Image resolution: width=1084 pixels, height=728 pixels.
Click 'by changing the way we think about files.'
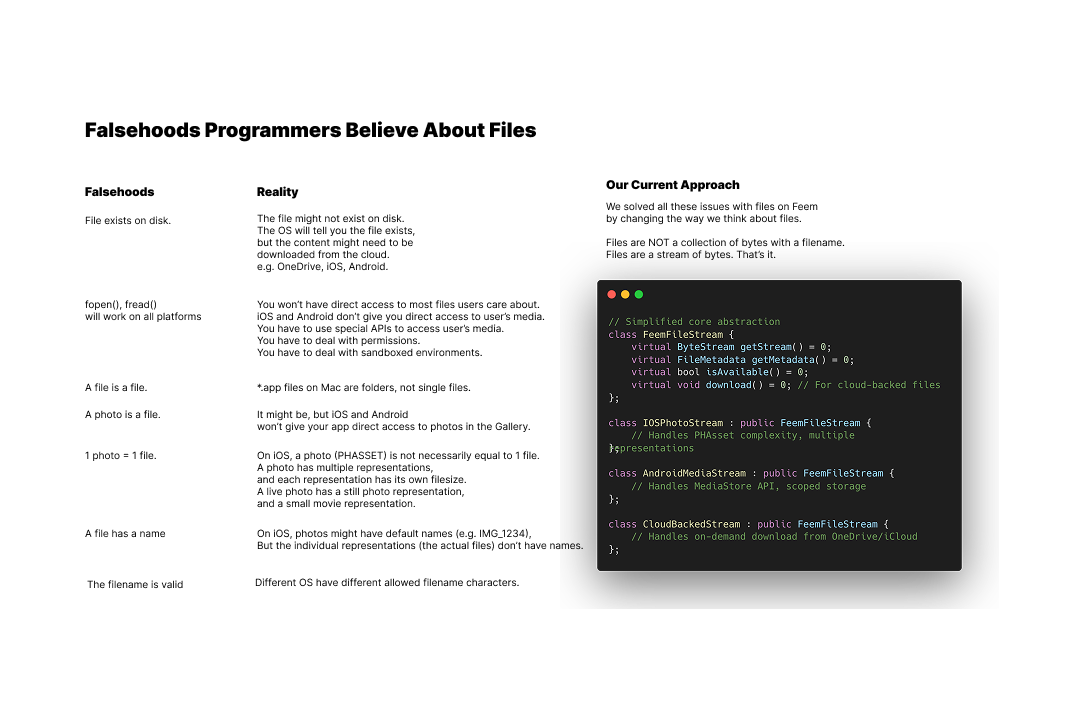click(704, 218)
